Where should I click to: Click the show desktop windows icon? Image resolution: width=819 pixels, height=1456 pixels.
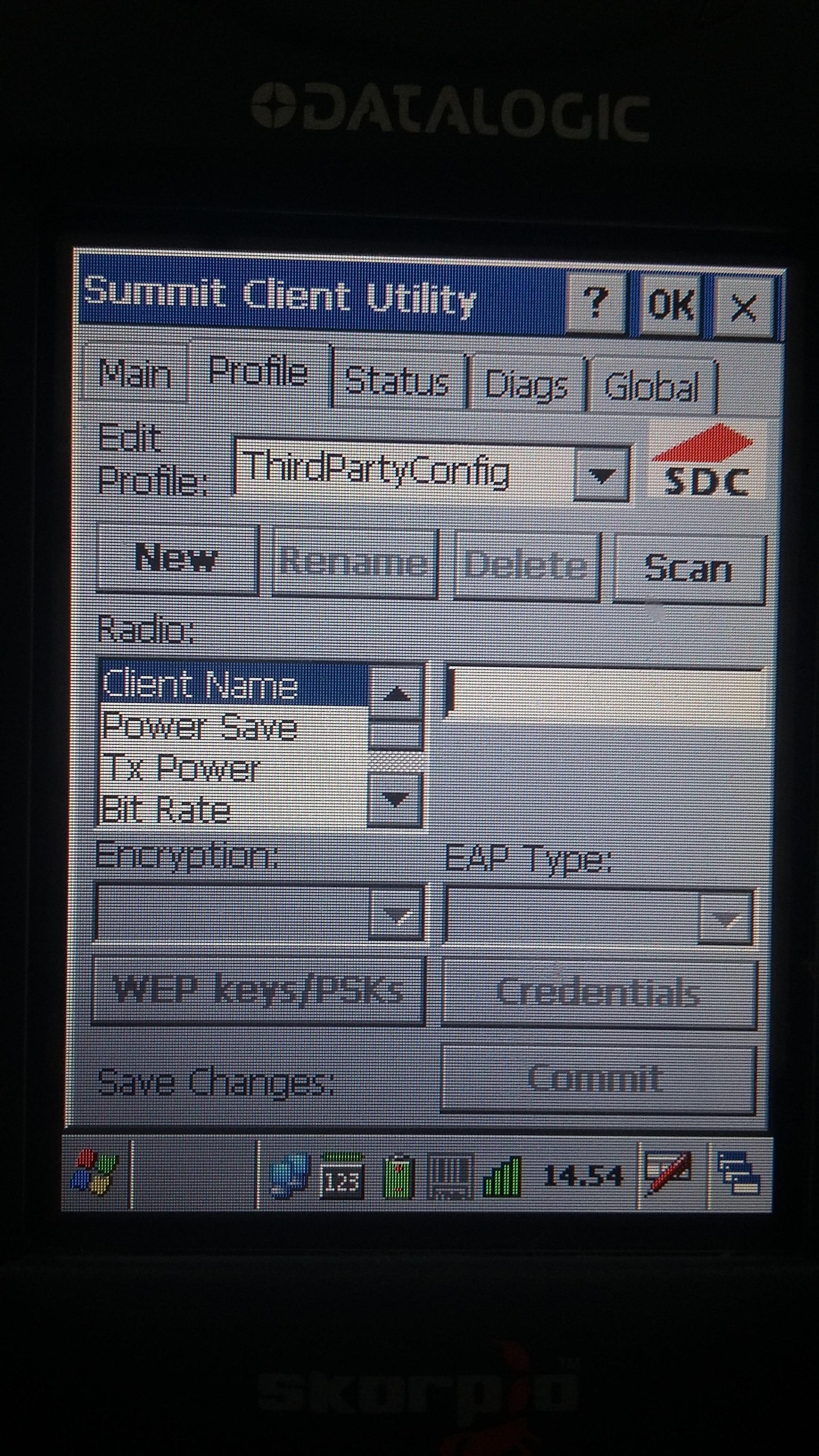click(x=739, y=1173)
